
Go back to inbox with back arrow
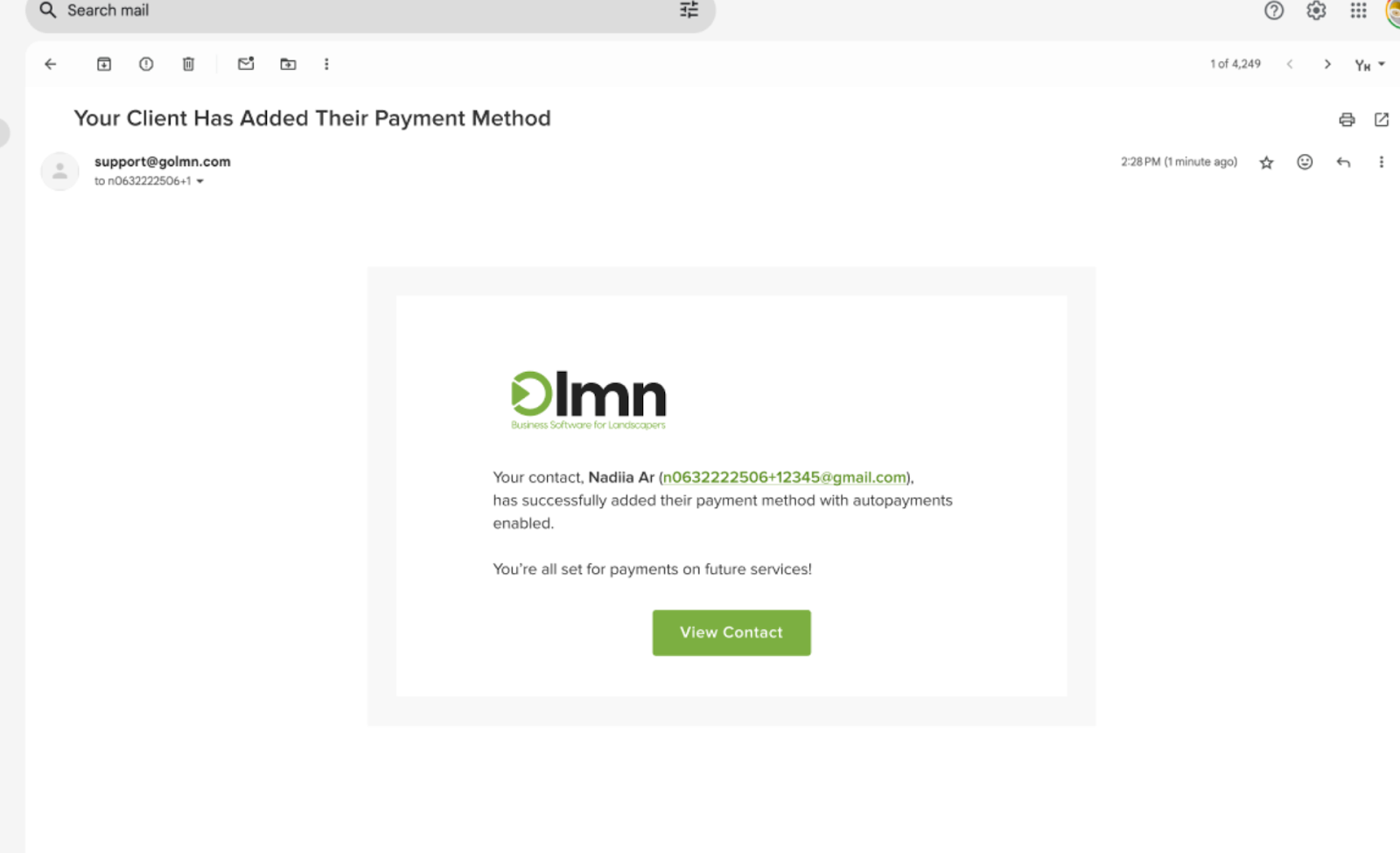(x=51, y=64)
